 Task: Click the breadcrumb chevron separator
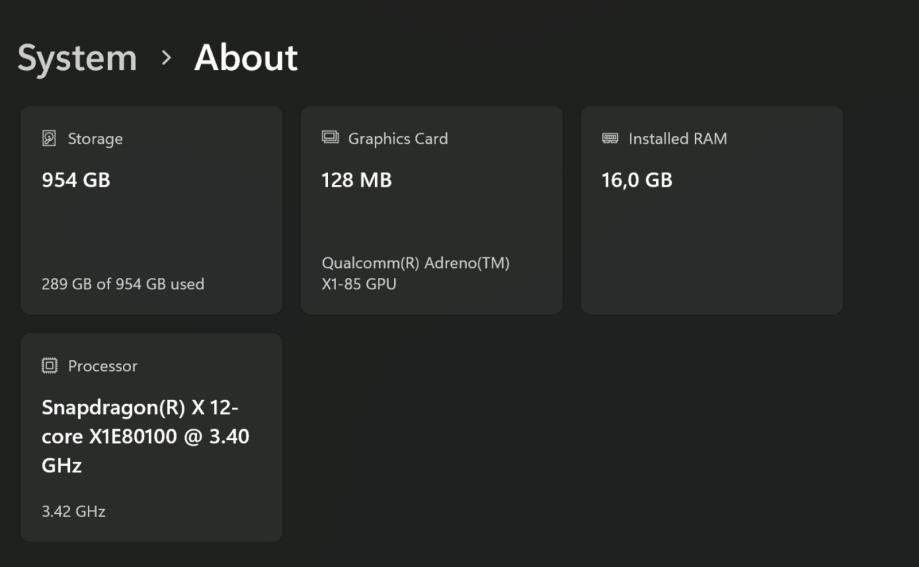coord(166,58)
